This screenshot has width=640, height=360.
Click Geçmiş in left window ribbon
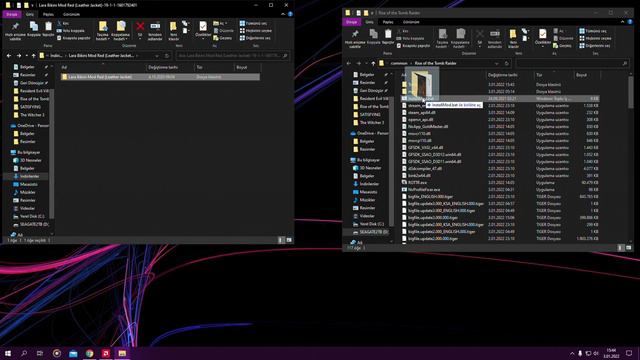click(x=222, y=38)
